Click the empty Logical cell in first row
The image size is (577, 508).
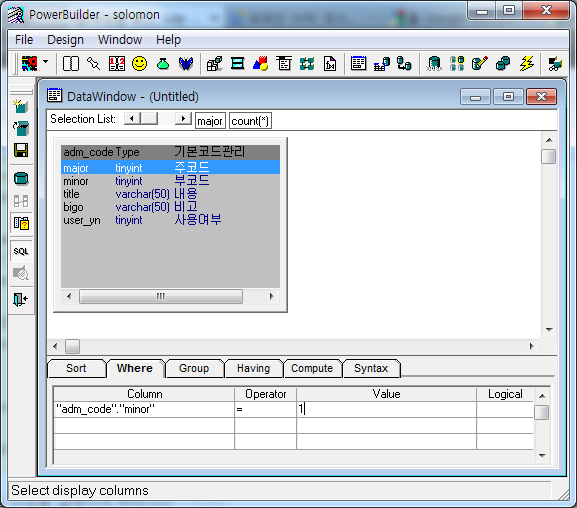[505, 409]
